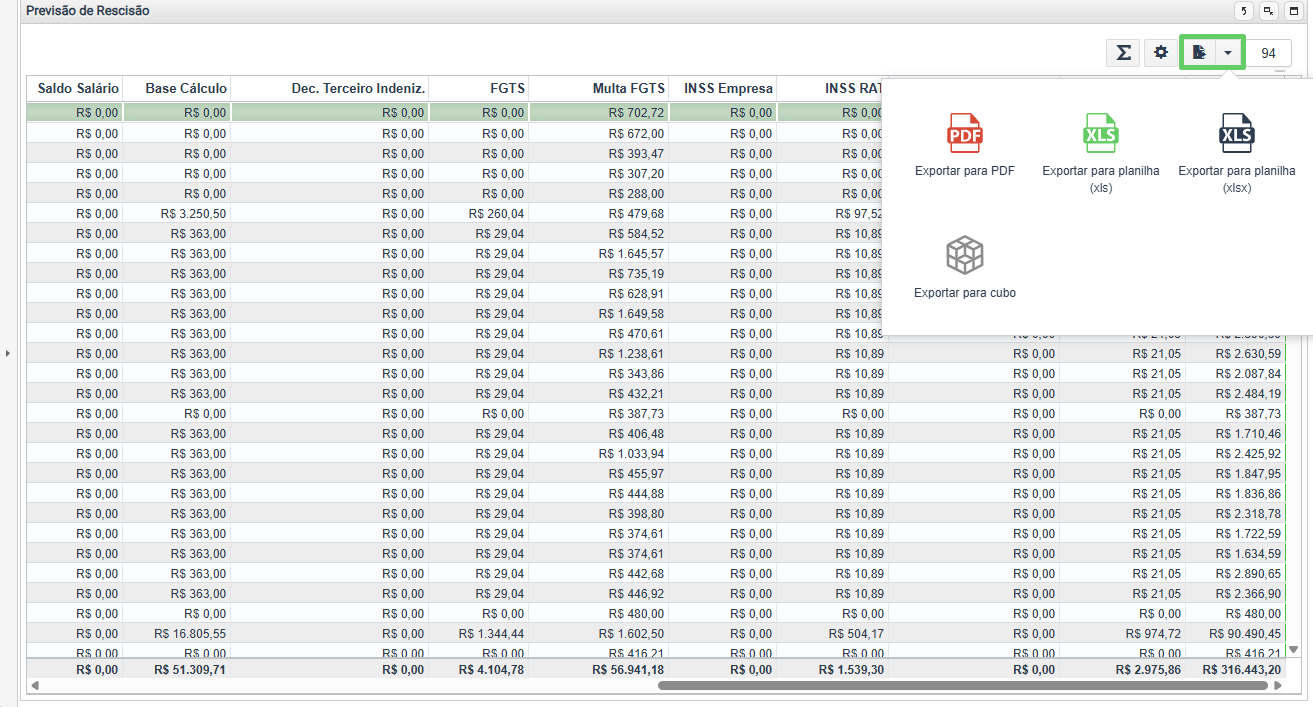This screenshot has width=1313, height=707.
Task: Select the cell R$ 288,00
Action: [599, 193]
